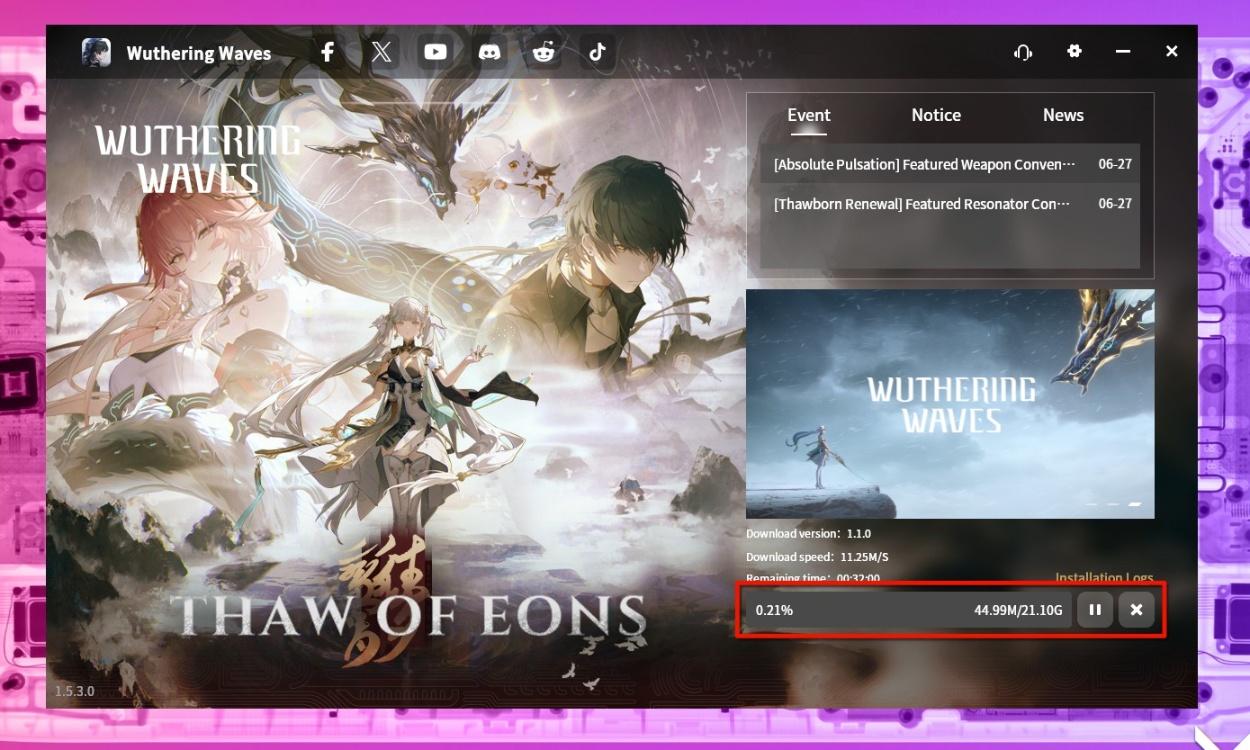Click the launcher version 1.5.3.0 label
Image resolution: width=1250 pixels, height=750 pixels.
(x=74, y=691)
